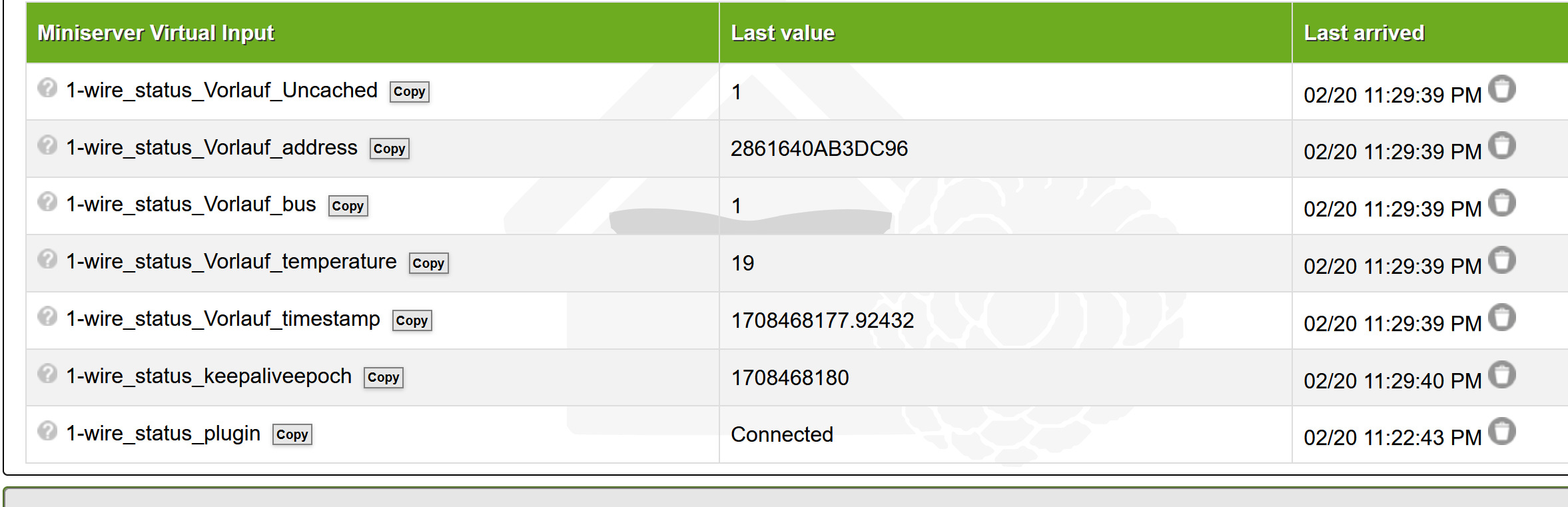Click trash icon for Vorlauf_address row

(1502, 145)
